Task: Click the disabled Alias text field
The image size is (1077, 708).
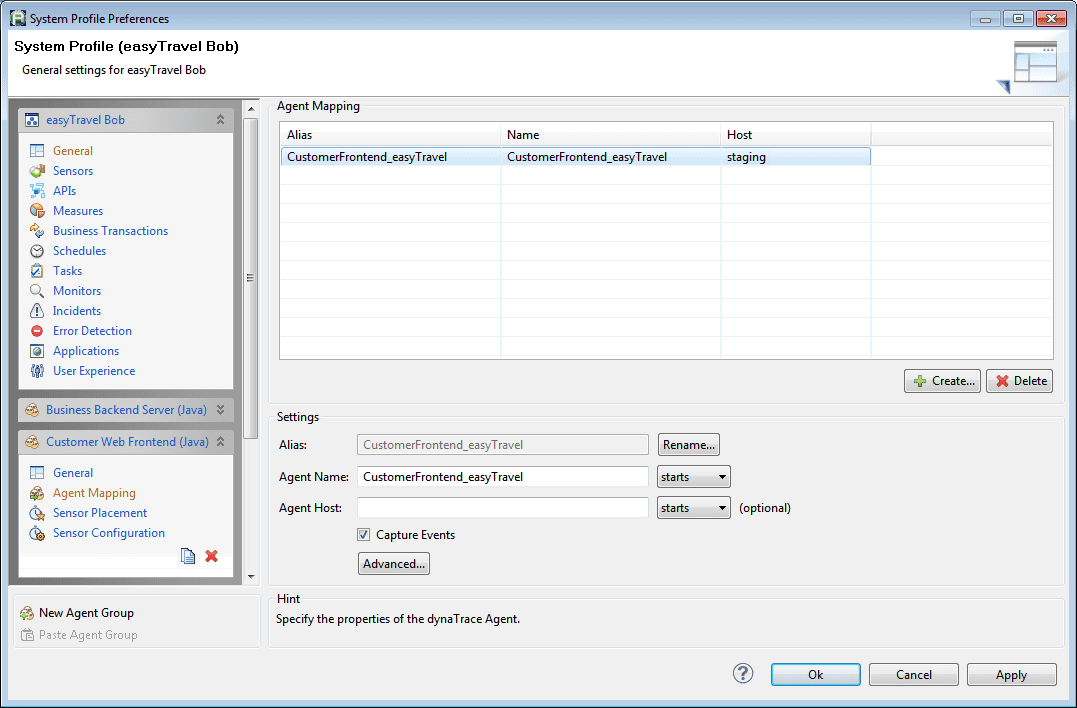Action: (503, 444)
